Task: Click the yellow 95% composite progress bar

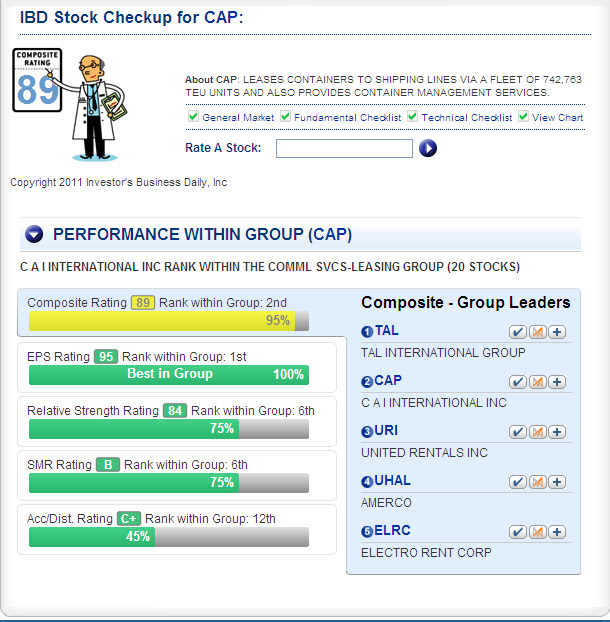Action: (x=162, y=321)
